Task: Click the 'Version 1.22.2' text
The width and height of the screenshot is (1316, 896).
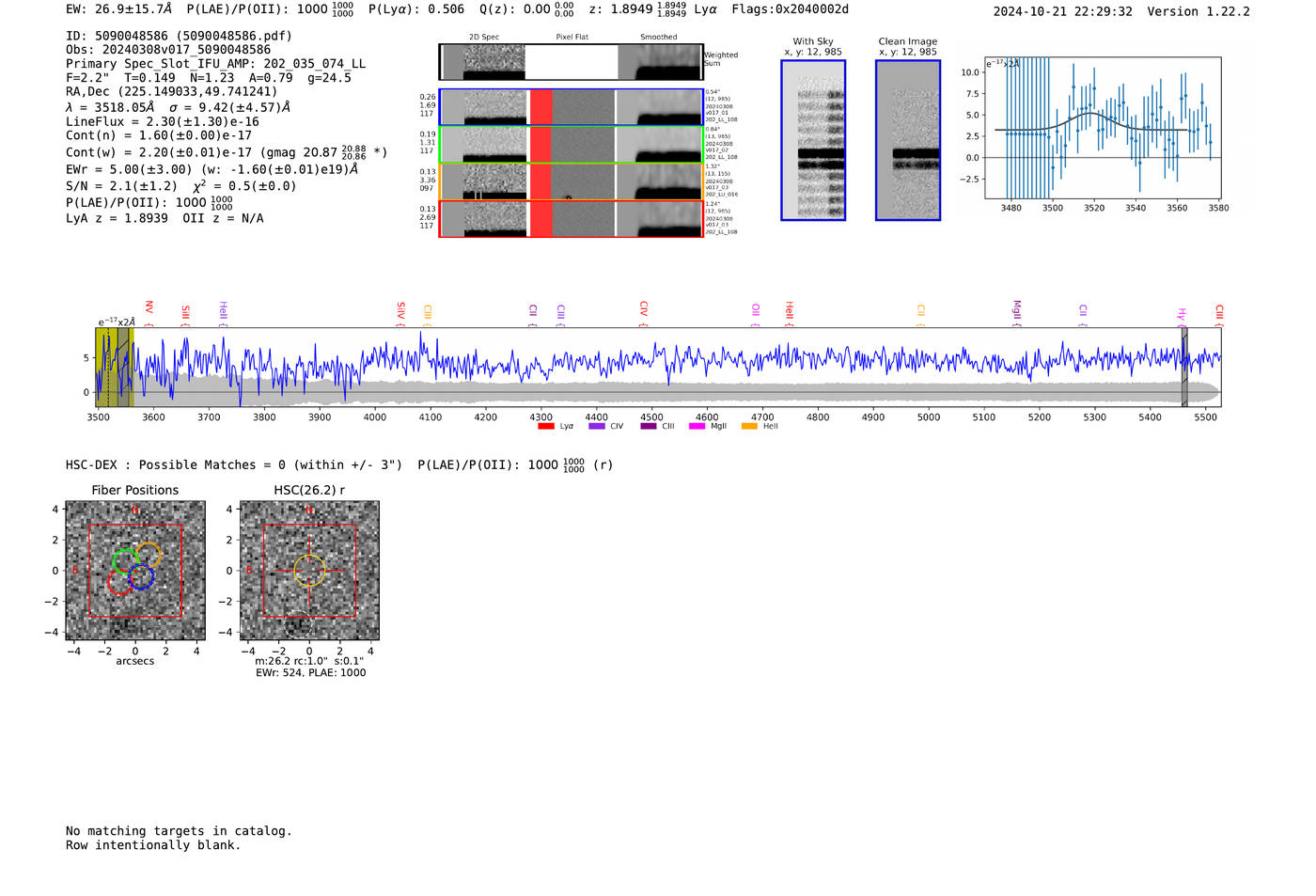Action: (1198, 11)
